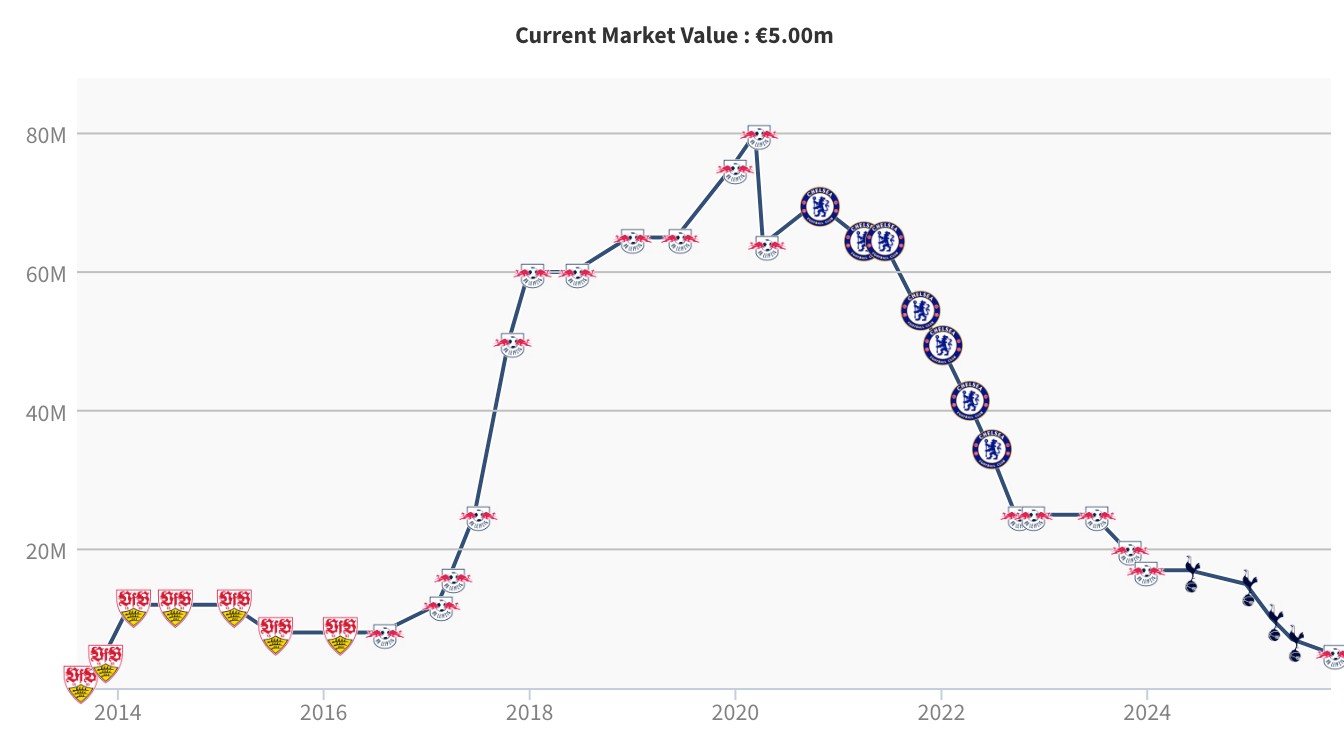Click the final Leipzig crest at chart end
1344x750 pixels.
1334,655
